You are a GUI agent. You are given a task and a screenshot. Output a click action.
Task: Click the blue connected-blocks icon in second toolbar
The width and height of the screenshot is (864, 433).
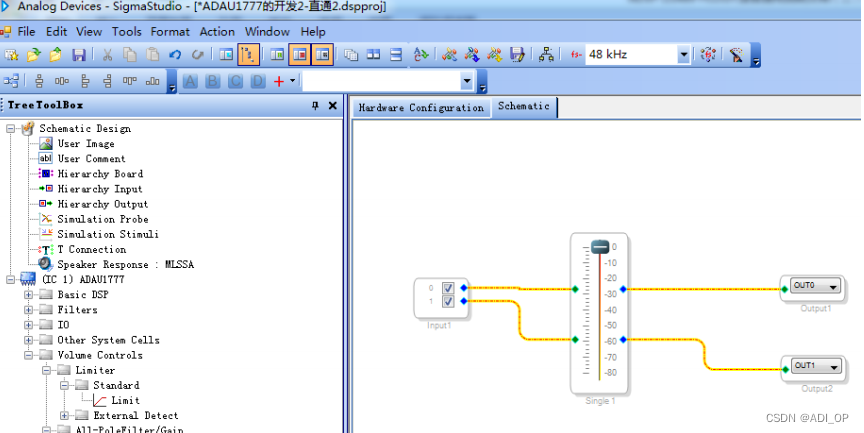11,82
